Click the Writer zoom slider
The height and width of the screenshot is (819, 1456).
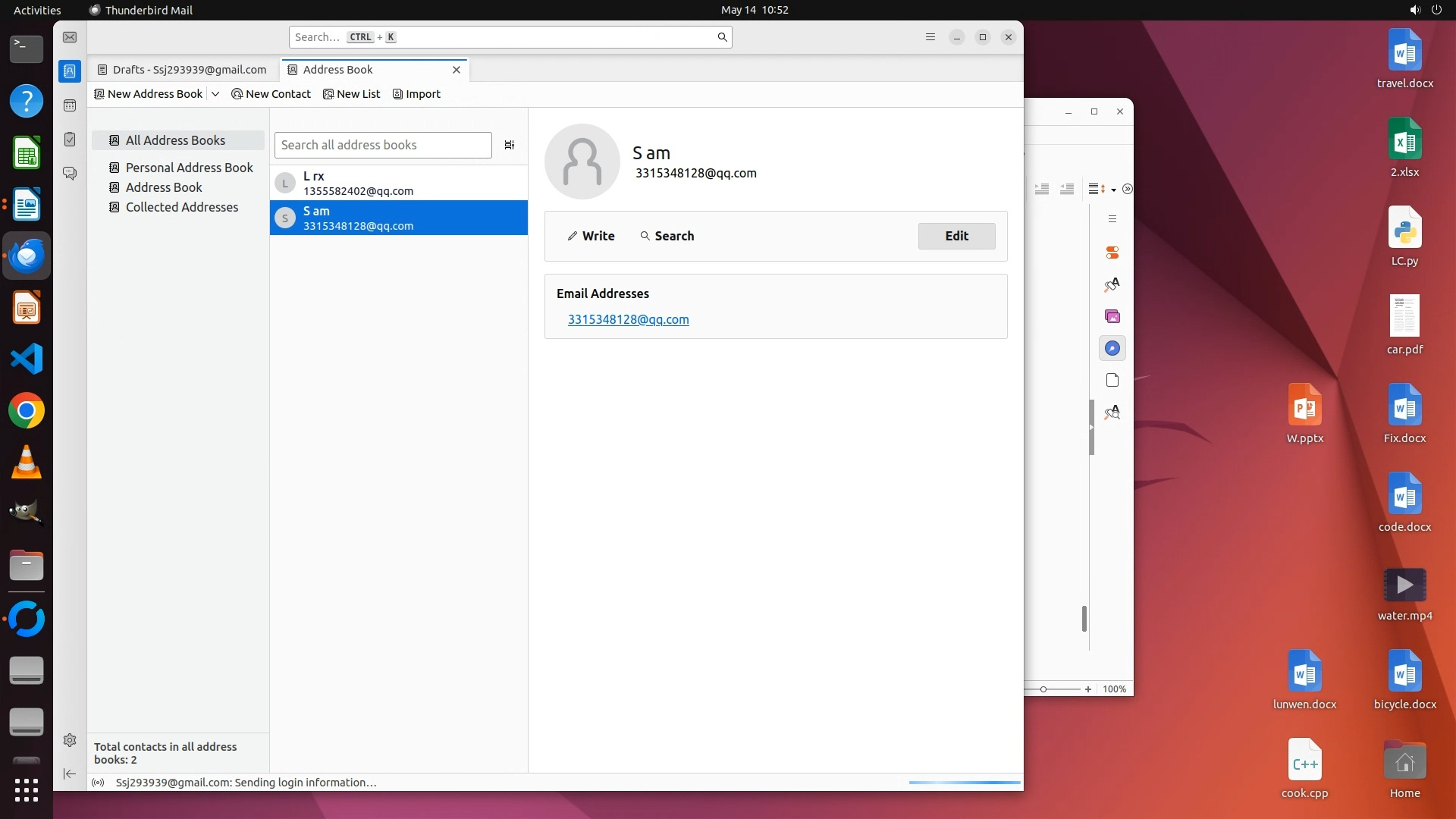pos(1044,689)
